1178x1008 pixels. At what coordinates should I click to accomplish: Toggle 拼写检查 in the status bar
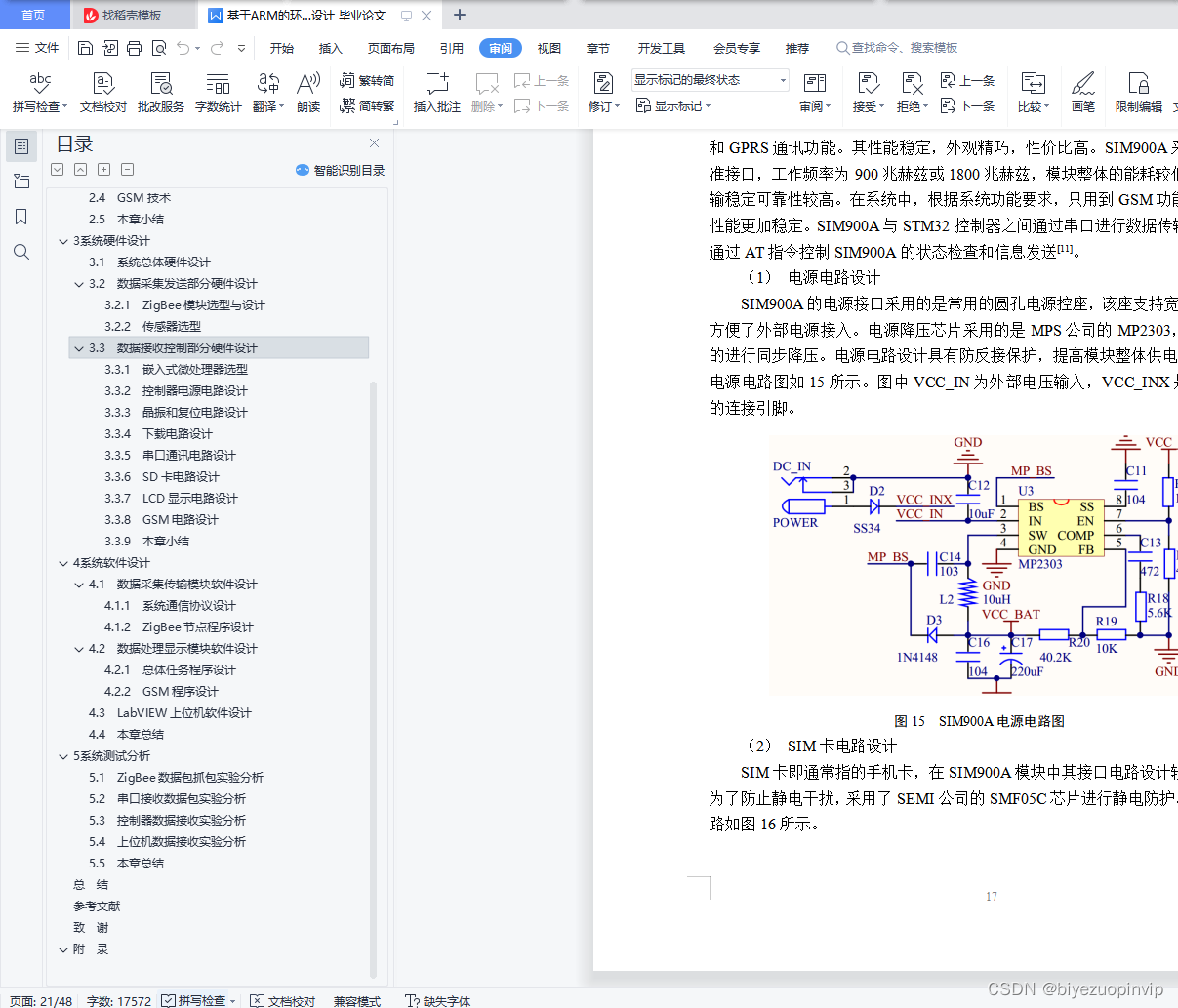200,1001
